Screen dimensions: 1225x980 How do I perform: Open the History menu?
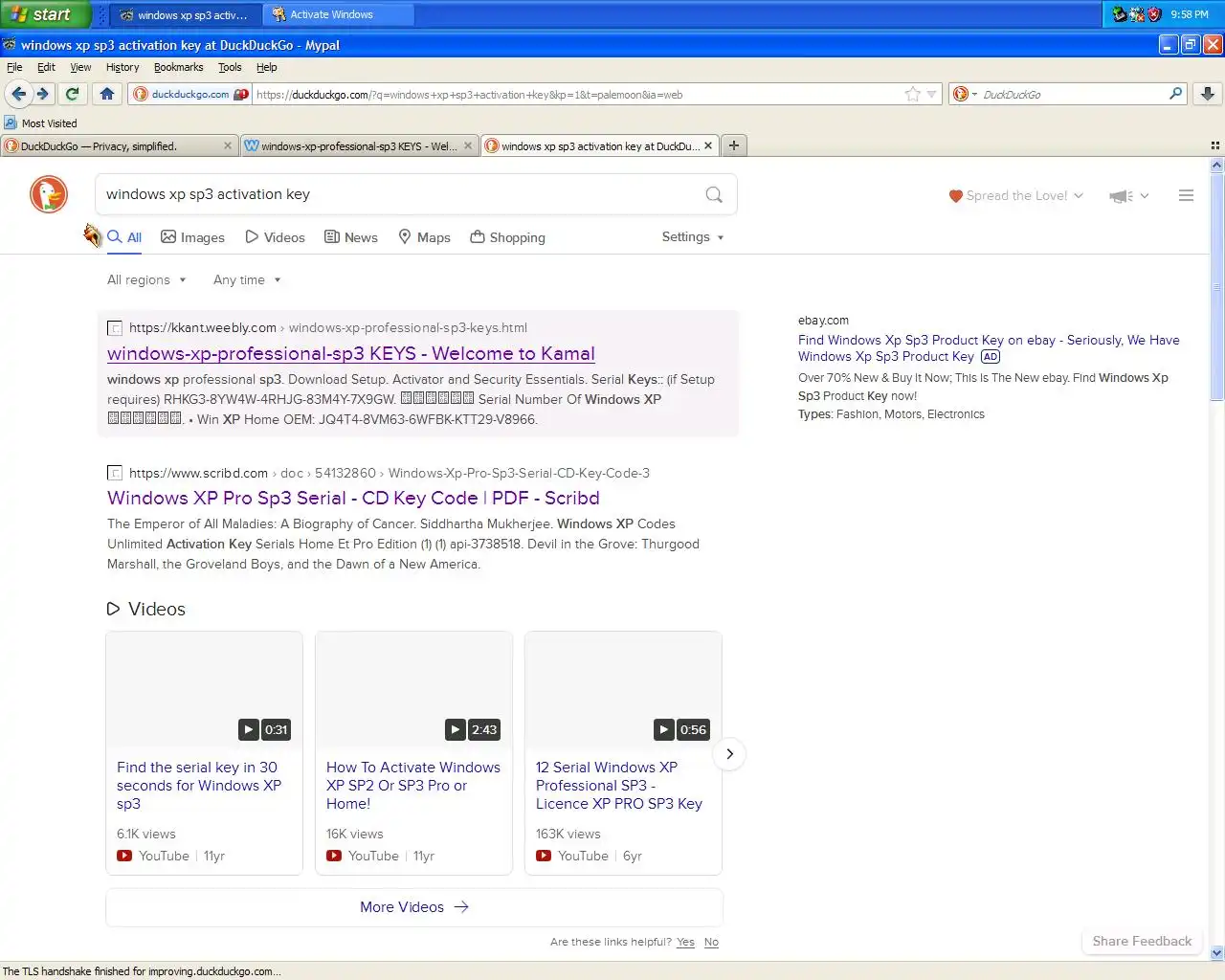(x=122, y=67)
